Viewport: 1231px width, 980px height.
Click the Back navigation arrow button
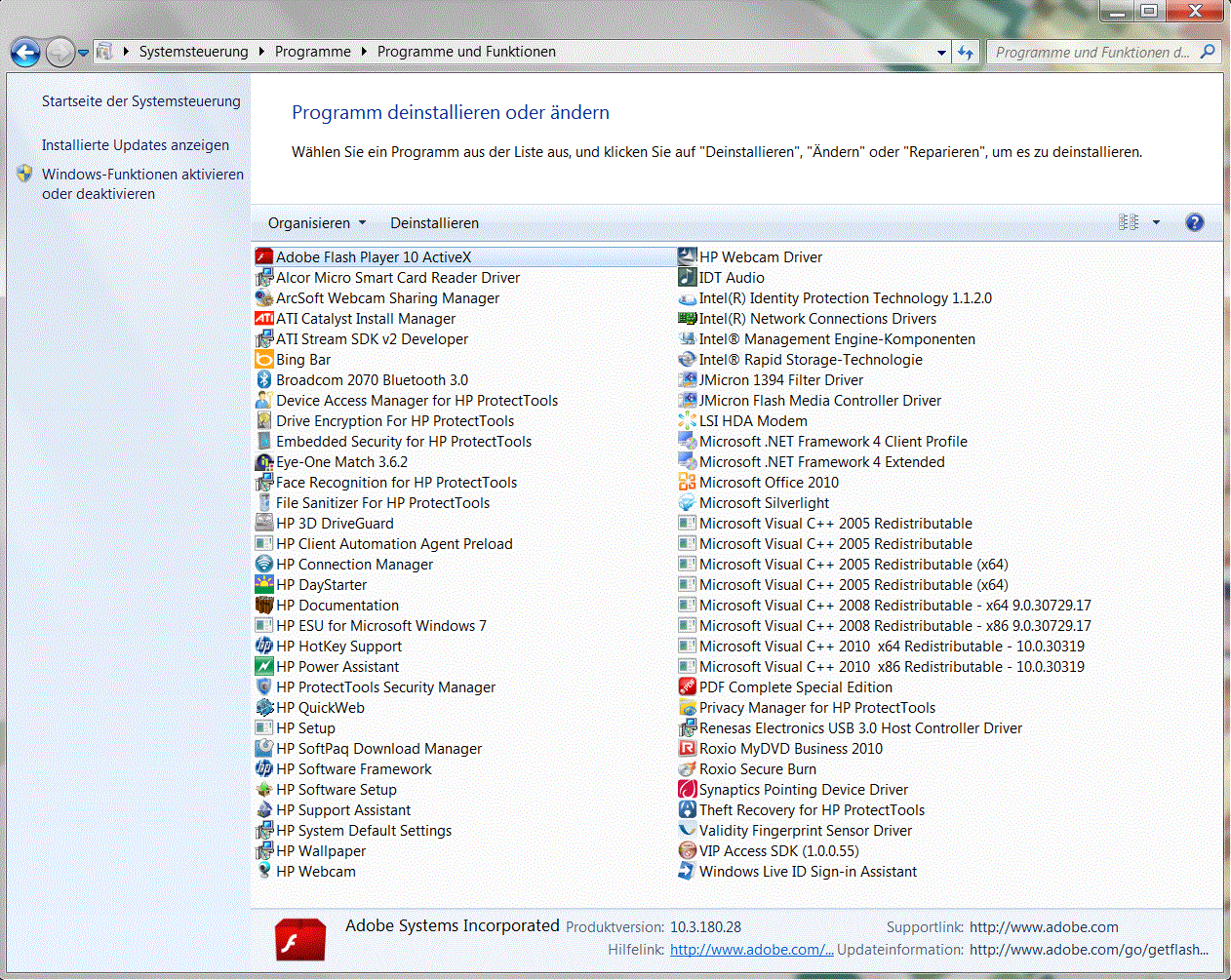25,53
